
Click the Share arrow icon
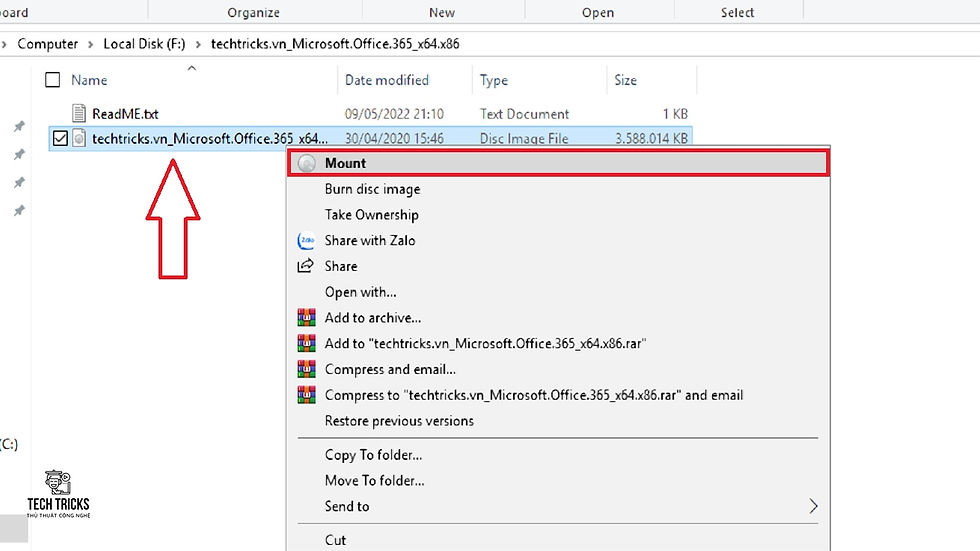tap(306, 266)
